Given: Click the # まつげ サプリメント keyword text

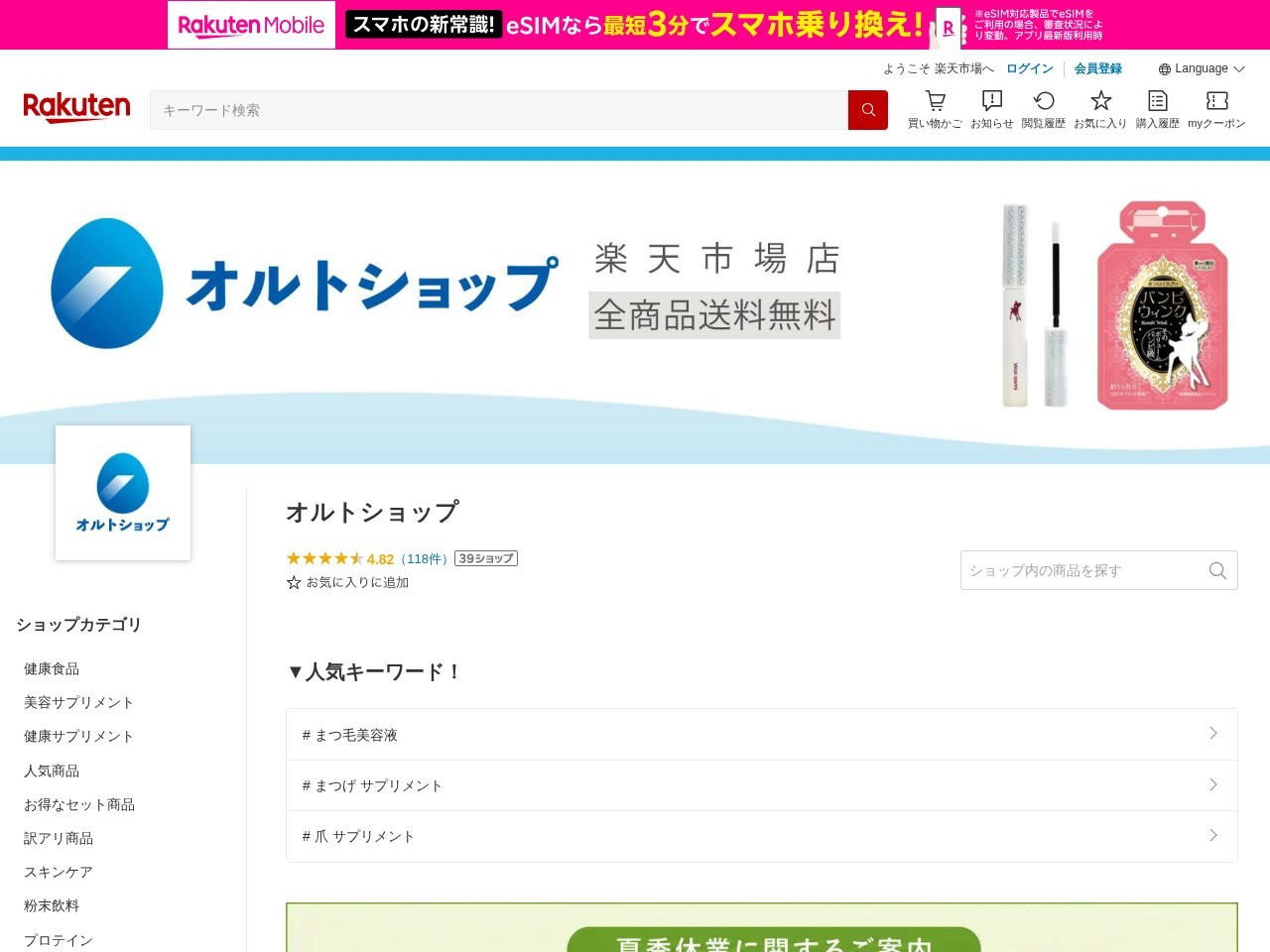Looking at the screenshot, I should pos(372,785).
